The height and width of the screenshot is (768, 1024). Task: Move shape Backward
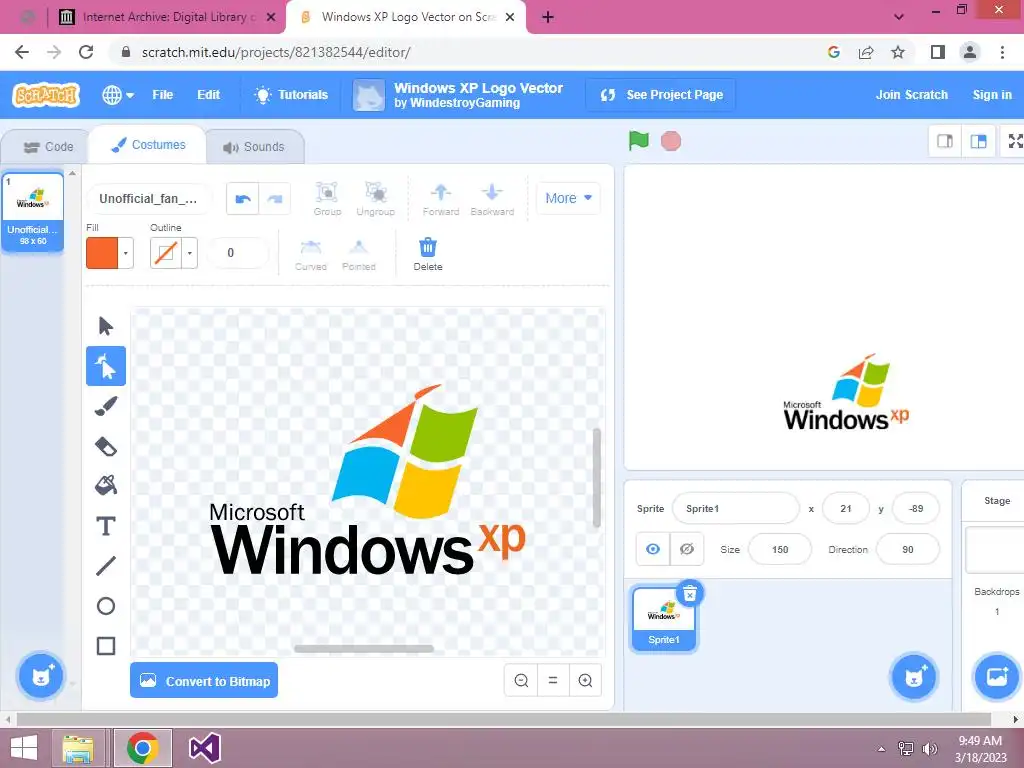[x=492, y=199]
